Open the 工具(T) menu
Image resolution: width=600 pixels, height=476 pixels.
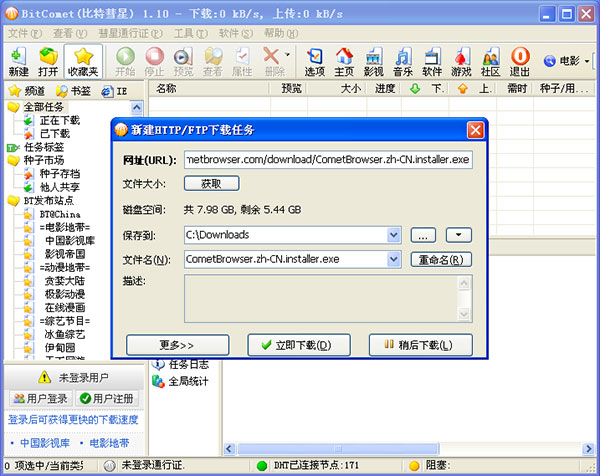coord(191,34)
